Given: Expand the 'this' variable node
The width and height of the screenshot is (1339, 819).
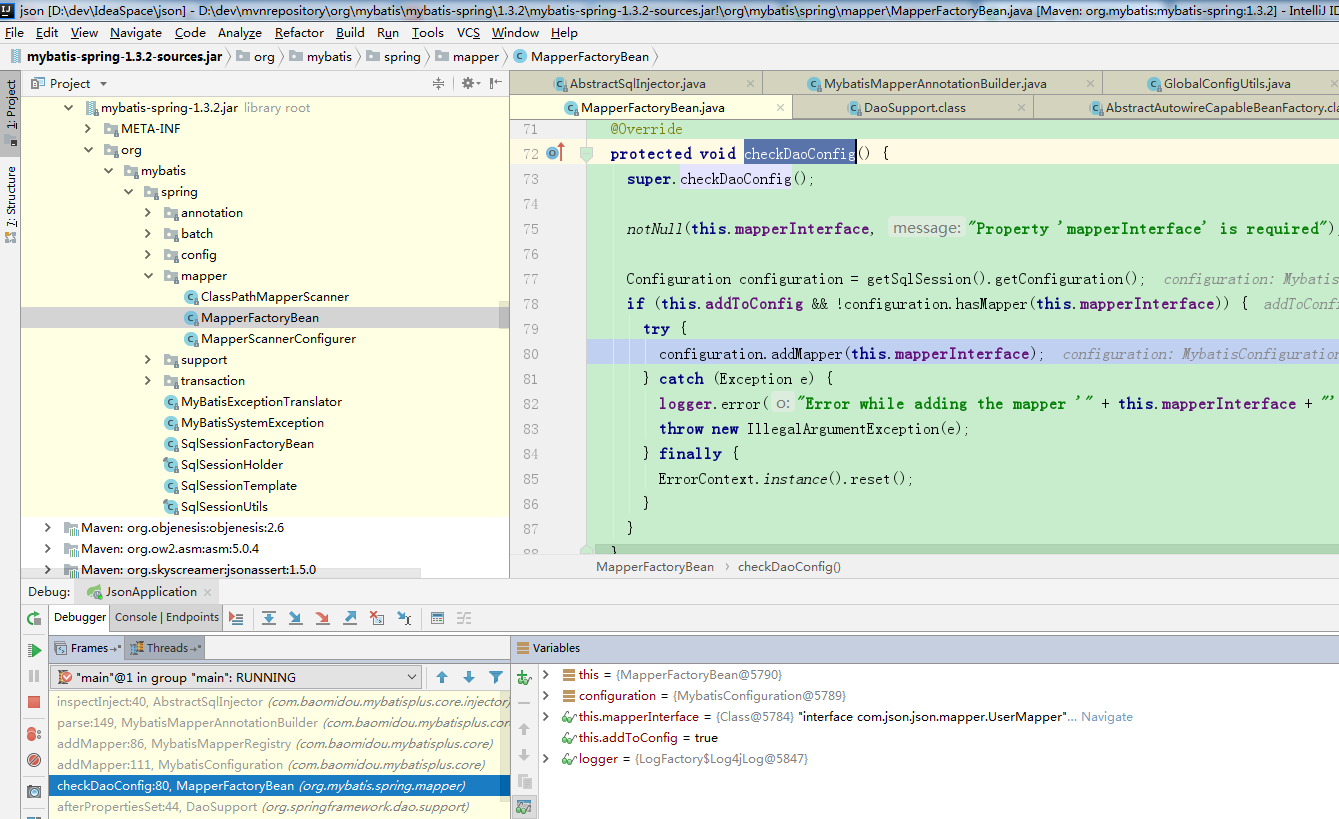Looking at the screenshot, I should [546, 675].
